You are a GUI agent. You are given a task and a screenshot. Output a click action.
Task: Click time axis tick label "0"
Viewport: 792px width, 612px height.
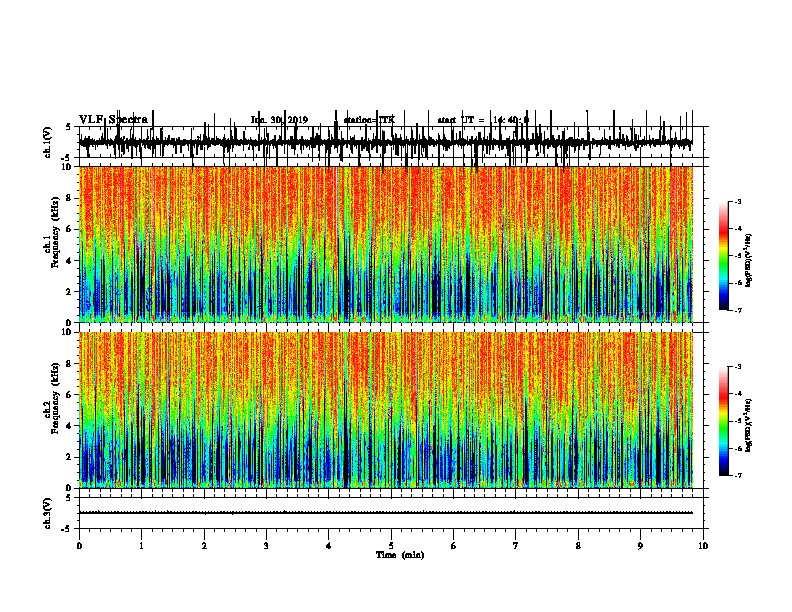[x=79, y=546]
